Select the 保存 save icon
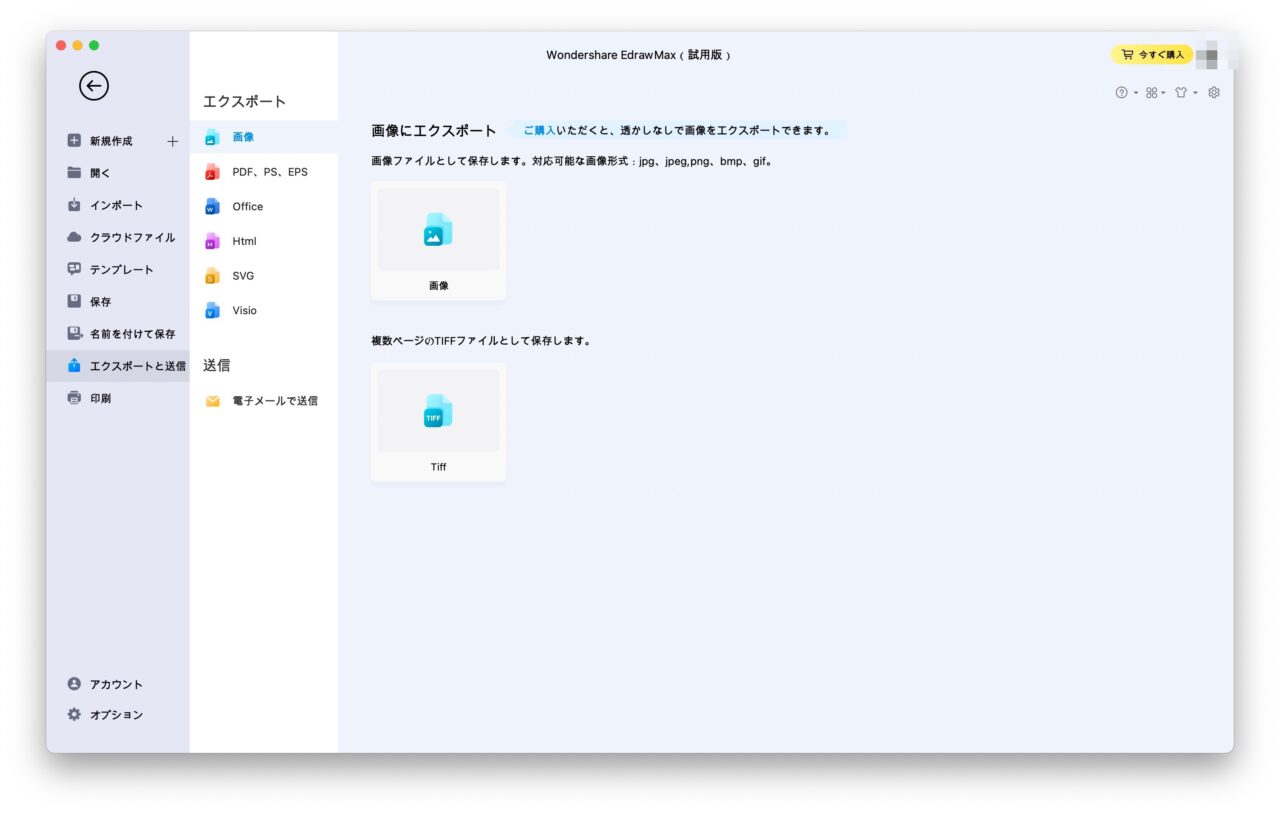The image size is (1280, 814). point(74,301)
